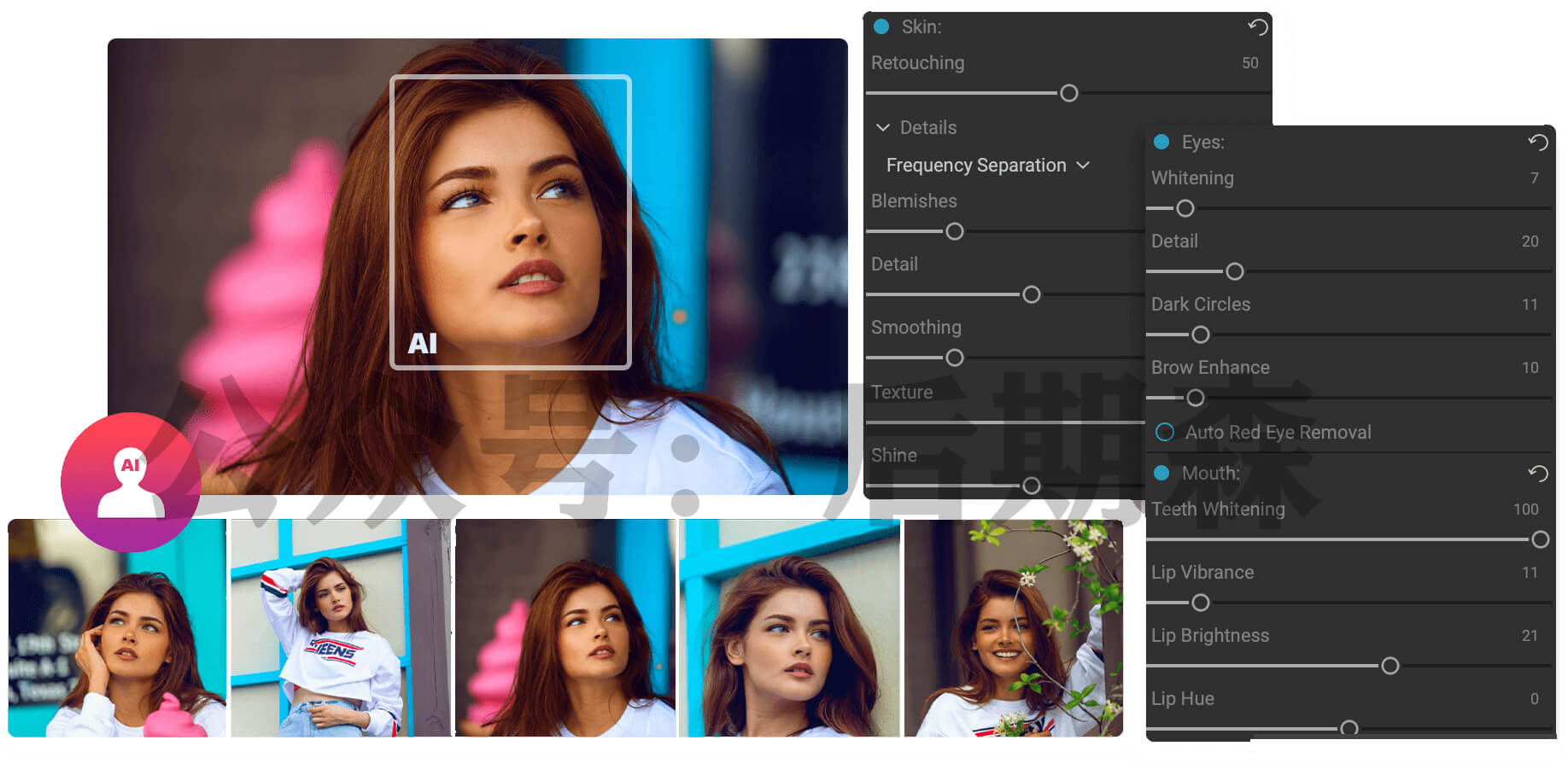Reset the Eyes section with its undo arrow

tap(1537, 142)
